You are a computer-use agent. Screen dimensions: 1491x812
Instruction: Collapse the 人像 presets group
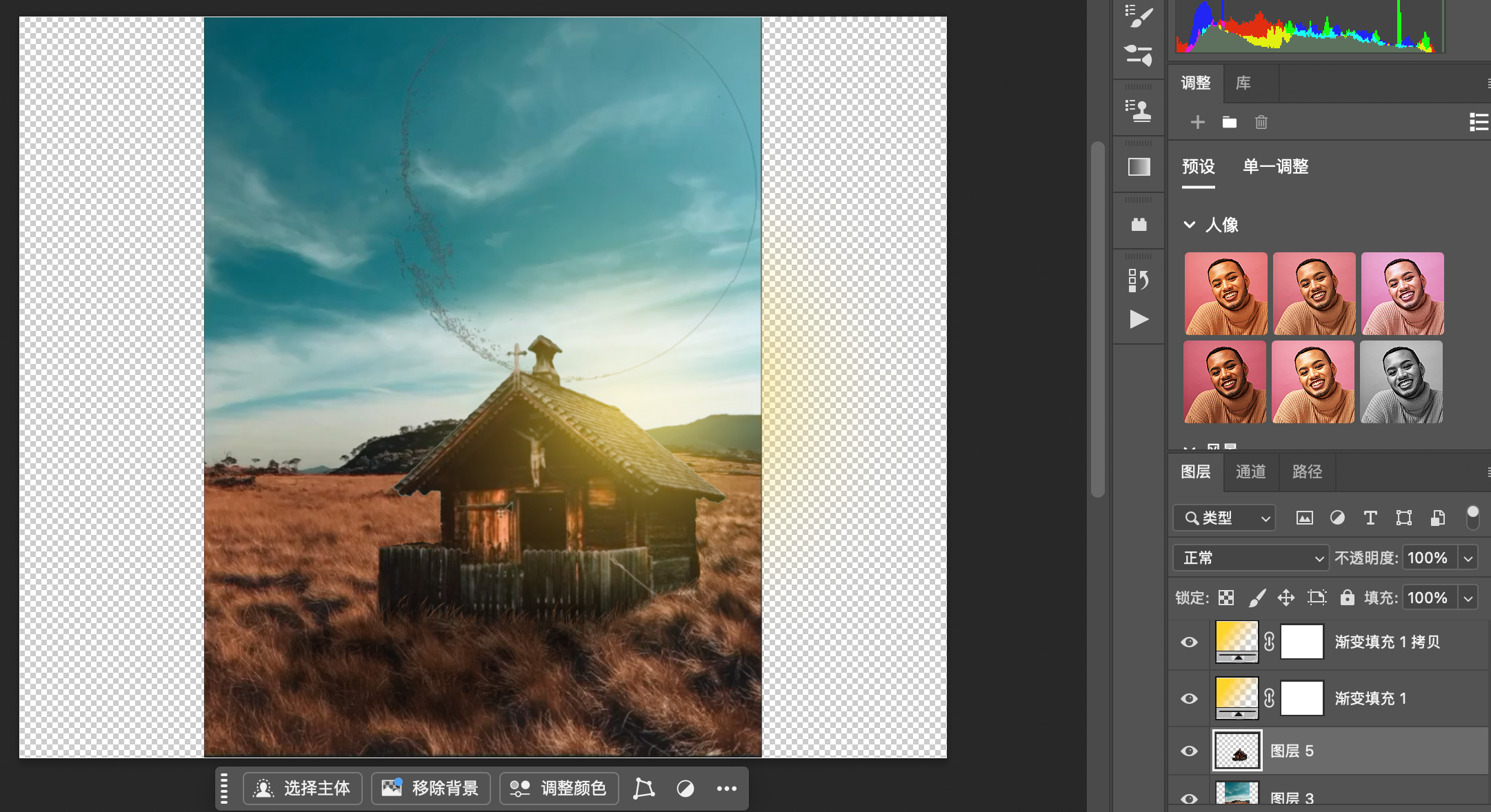(x=1189, y=225)
